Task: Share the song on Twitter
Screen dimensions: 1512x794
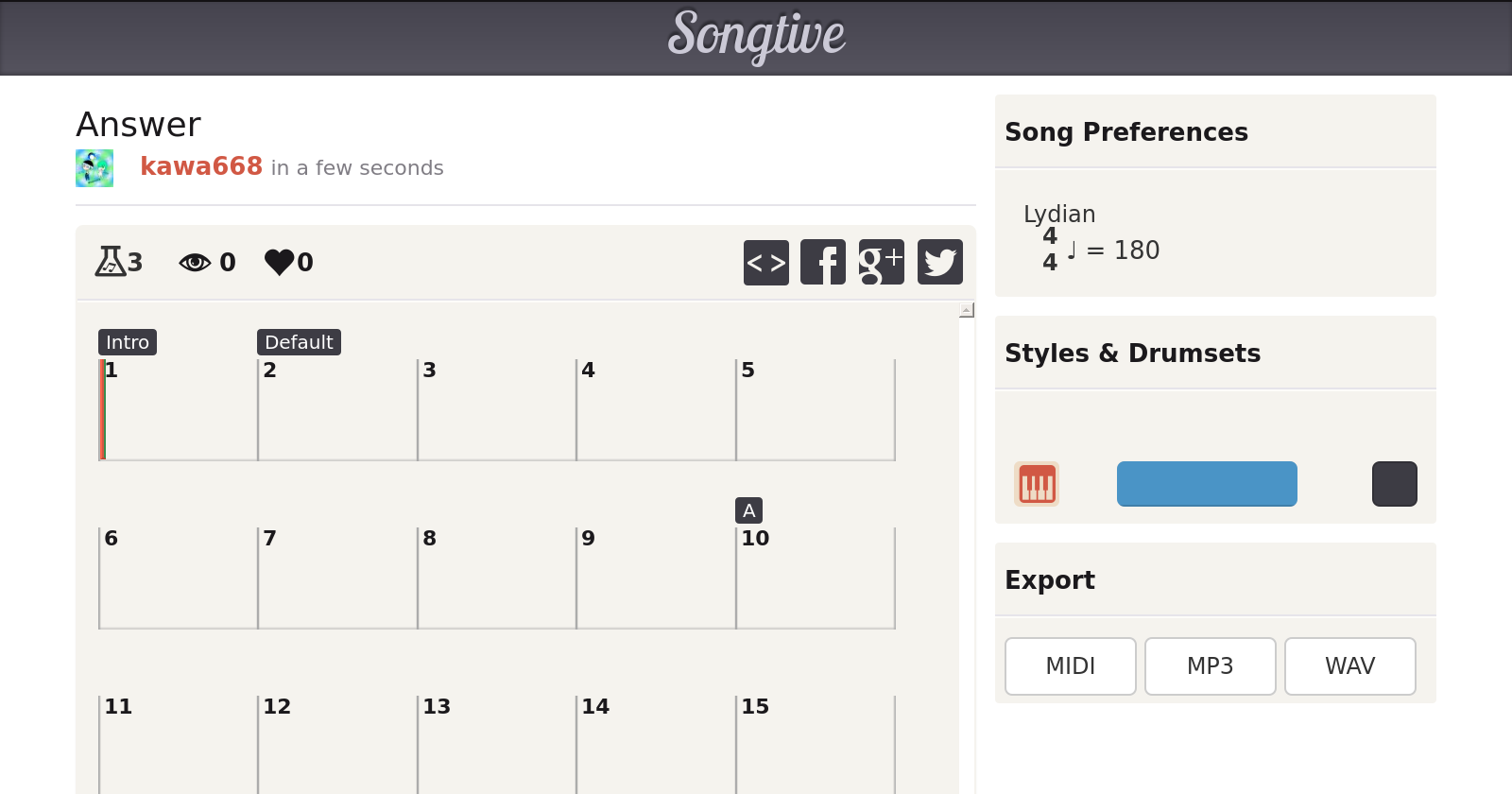Action: (x=939, y=262)
